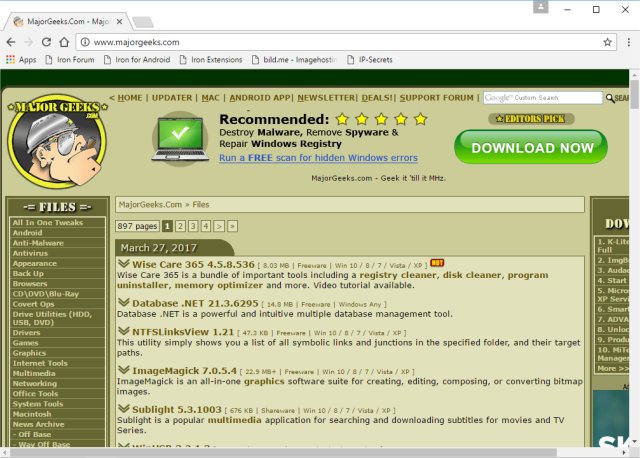Select HOME in the site navigation
Viewport: 640px width, 458px height.
[x=130, y=98]
